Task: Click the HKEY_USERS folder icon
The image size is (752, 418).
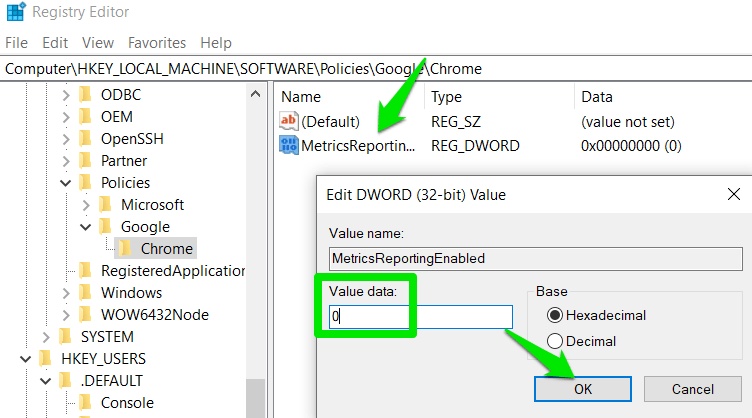Action: (46, 358)
